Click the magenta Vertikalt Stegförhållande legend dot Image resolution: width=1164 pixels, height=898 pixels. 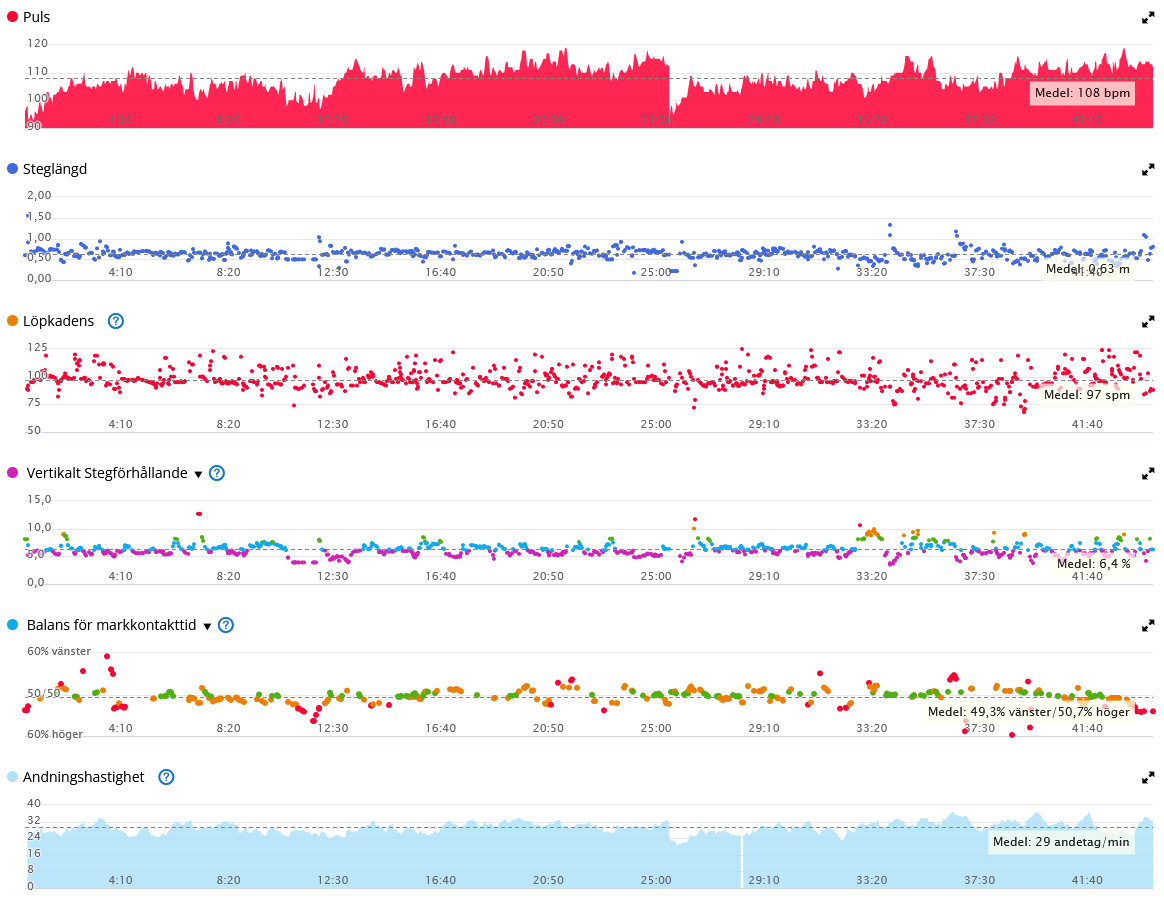tap(12, 473)
